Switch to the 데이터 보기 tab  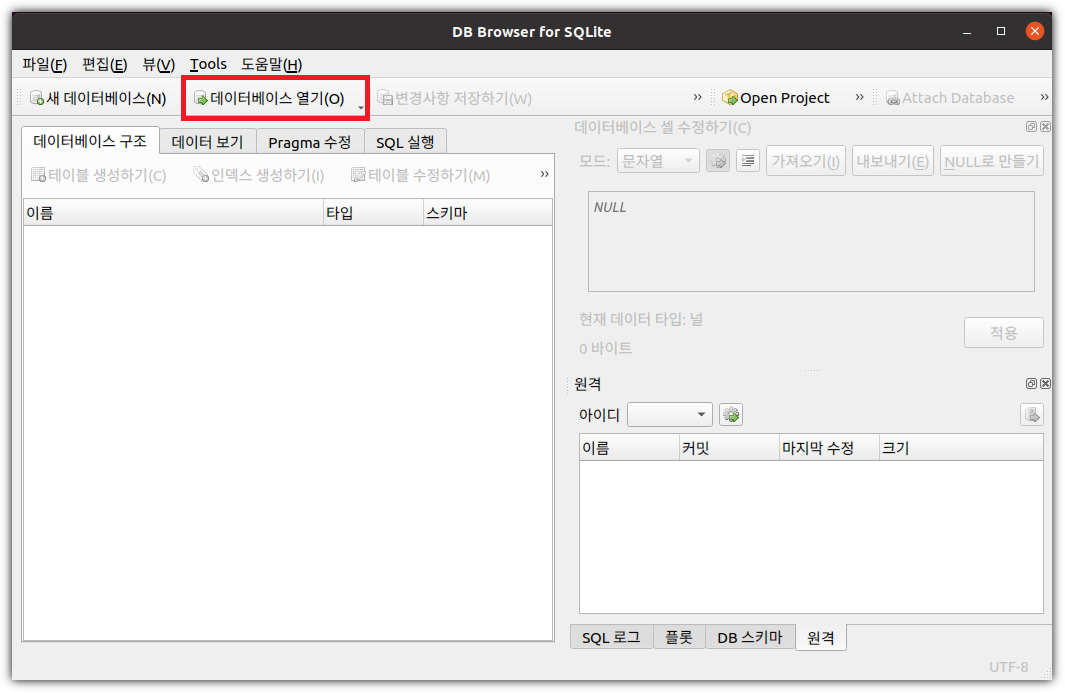tap(207, 142)
